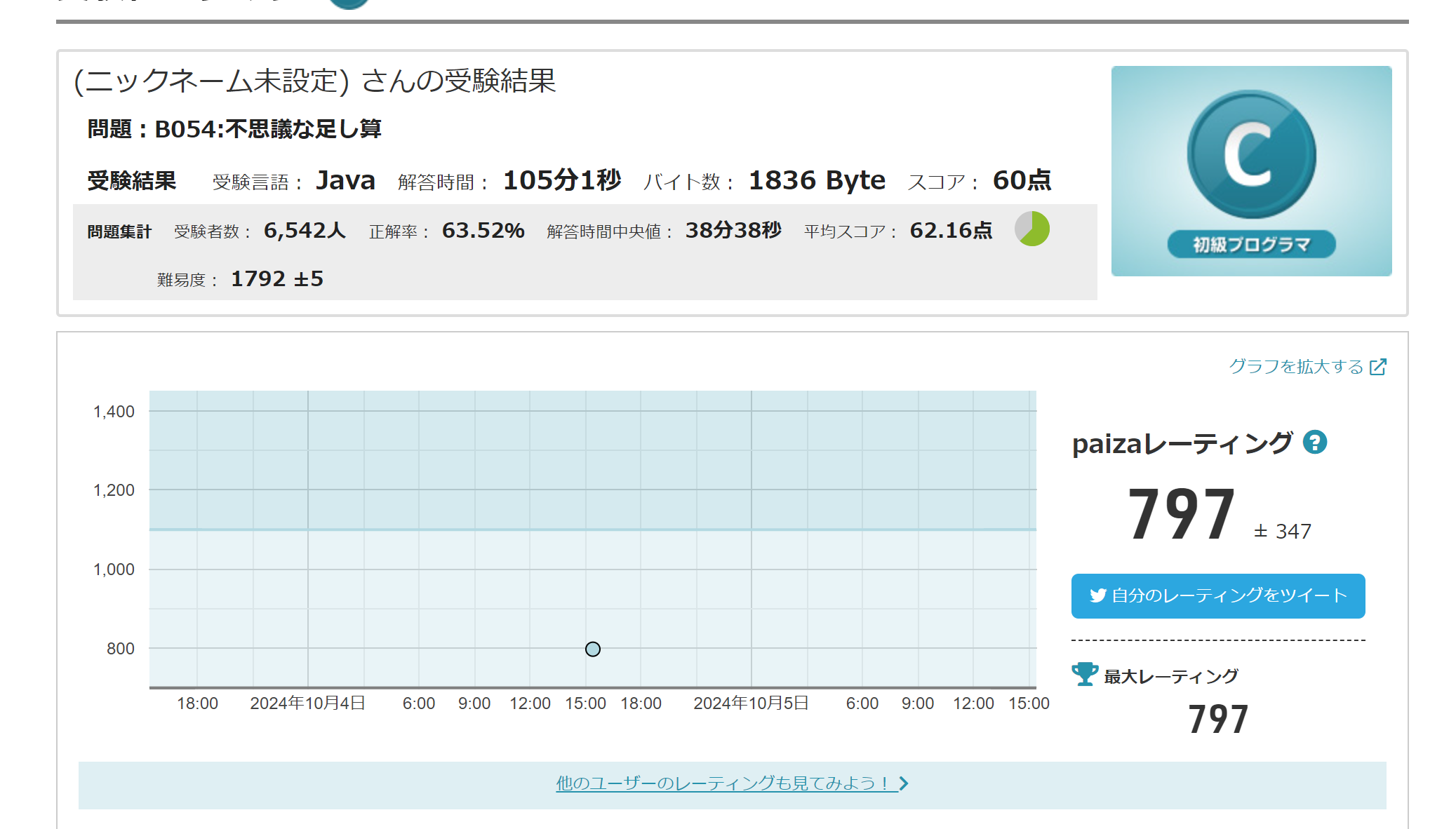
Task: Click the rating data point on the chart
Action: coord(593,649)
